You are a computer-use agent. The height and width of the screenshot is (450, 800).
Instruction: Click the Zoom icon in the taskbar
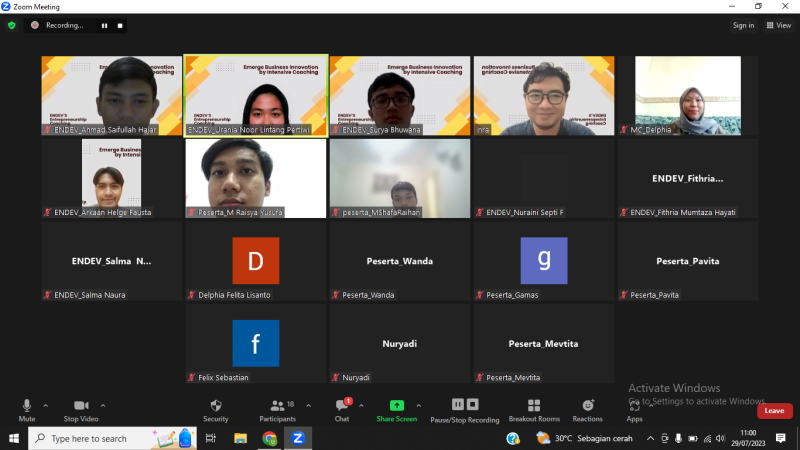pyautogui.click(x=298, y=438)
